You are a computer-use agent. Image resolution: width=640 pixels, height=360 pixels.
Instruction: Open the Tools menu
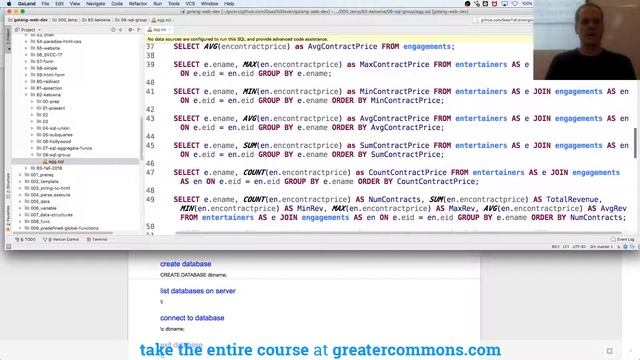(x=173, y=4)
